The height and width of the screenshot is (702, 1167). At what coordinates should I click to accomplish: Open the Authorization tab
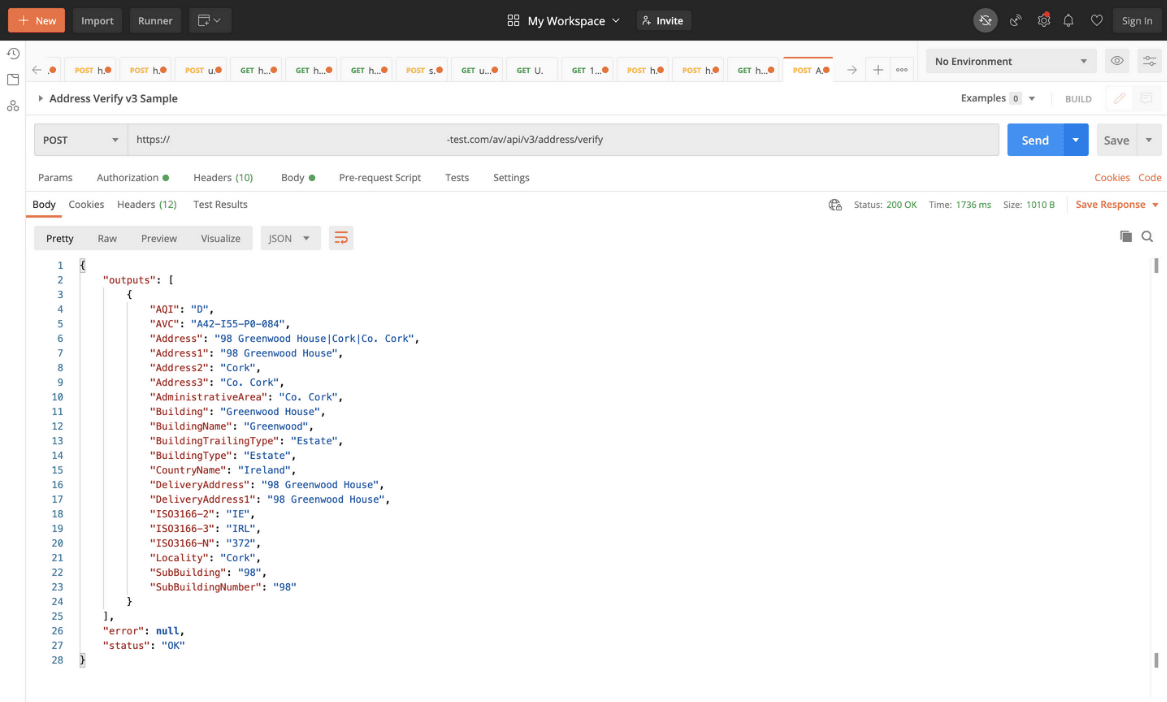pos(132,178)
